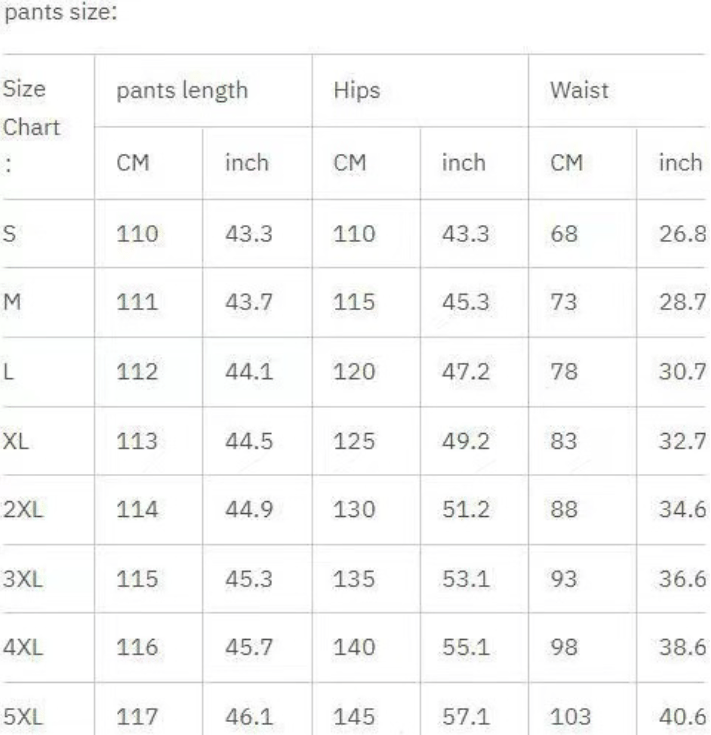Click the 'Hips' column header

(358, 91)
